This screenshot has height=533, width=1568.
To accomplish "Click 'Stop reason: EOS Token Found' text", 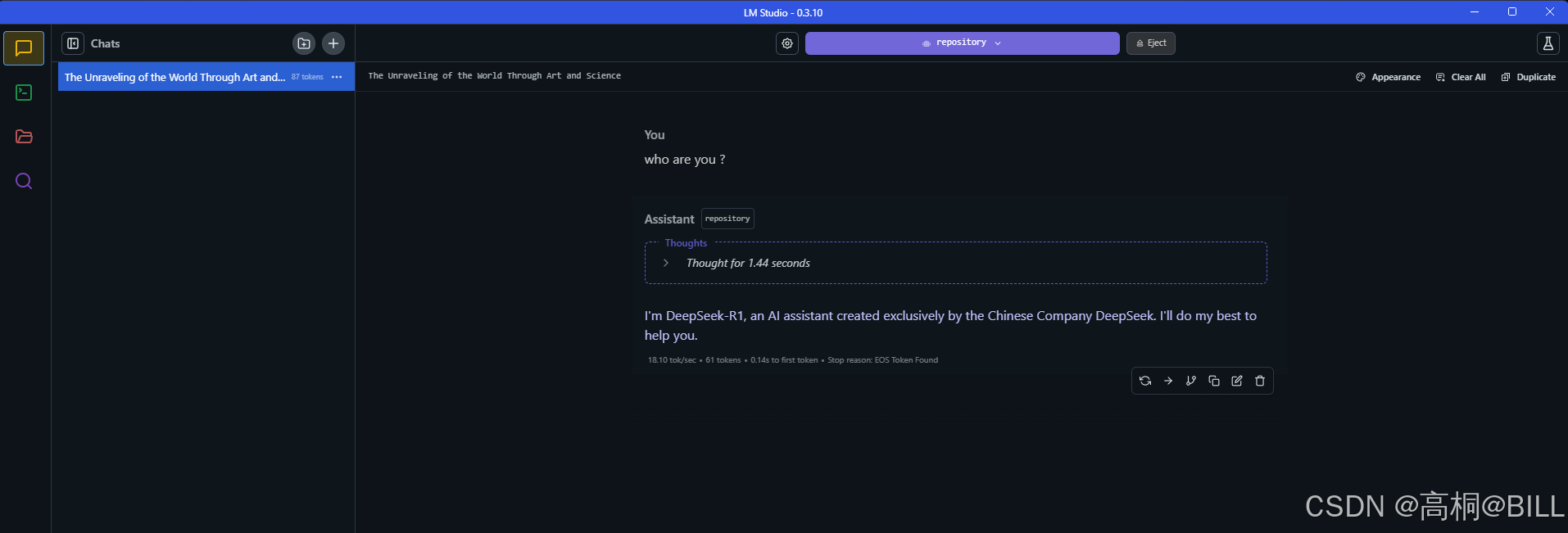I will pyautogui.click(x=882, y=360).
